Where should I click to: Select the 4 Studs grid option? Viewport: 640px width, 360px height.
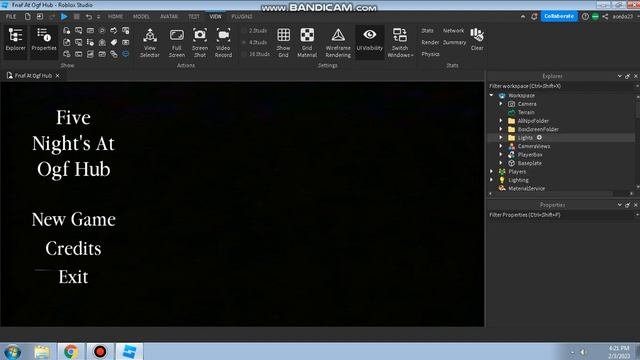point(255,42)
